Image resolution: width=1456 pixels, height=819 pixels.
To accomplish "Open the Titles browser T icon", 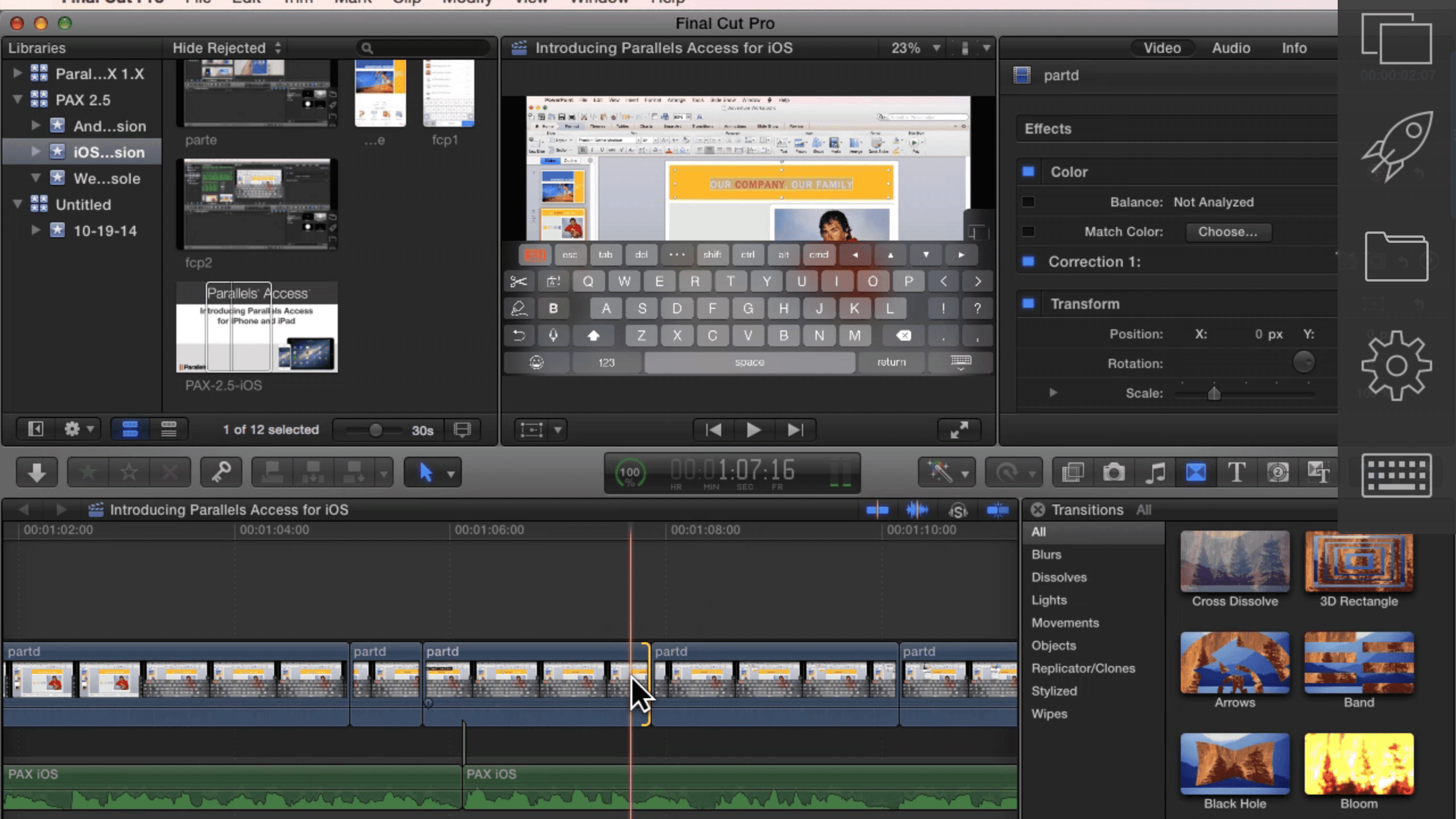I will coord(1236,472).
